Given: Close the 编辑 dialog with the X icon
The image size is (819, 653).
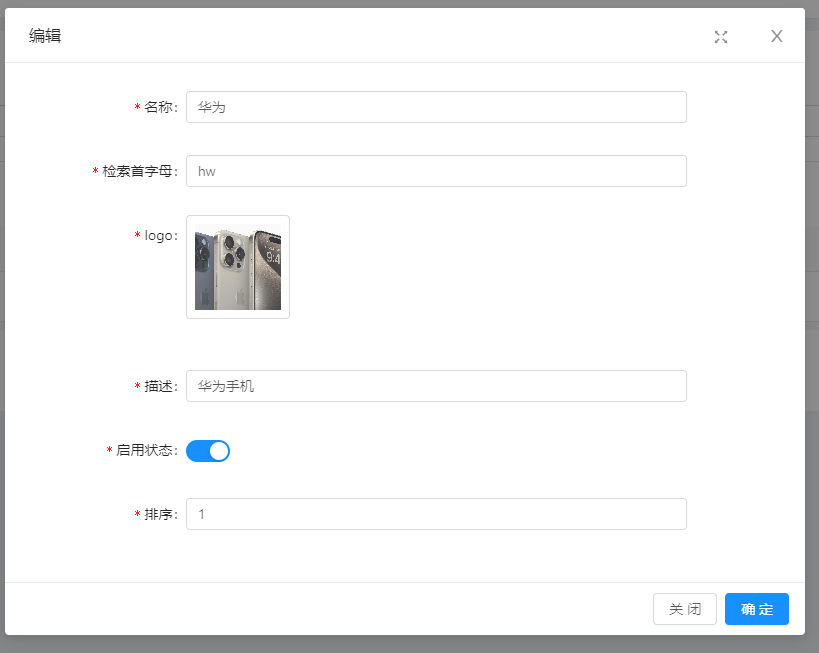Looking at the screenshot, I should point(777,36).
